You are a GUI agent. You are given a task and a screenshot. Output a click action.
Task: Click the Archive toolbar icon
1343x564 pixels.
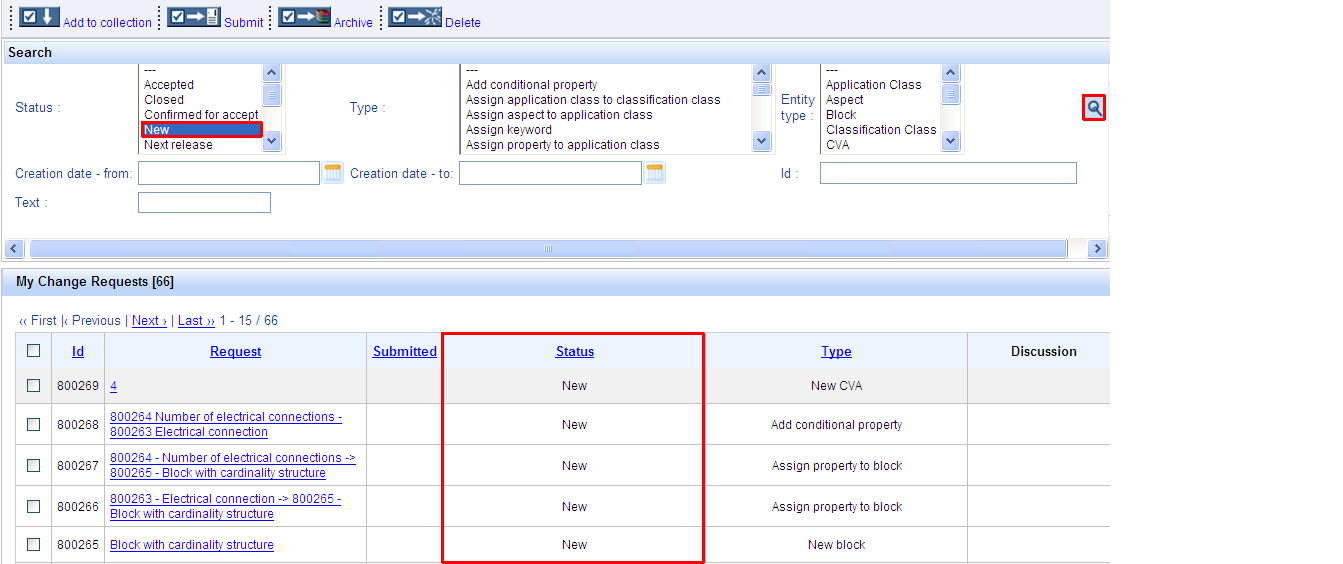tap(304, 18)
